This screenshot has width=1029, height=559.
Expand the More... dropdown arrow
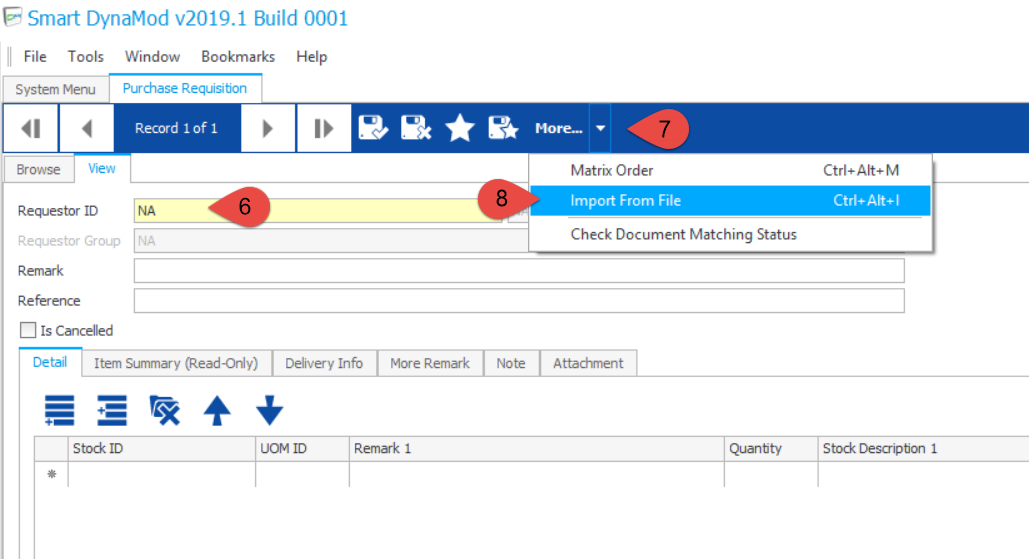(600, 128)
